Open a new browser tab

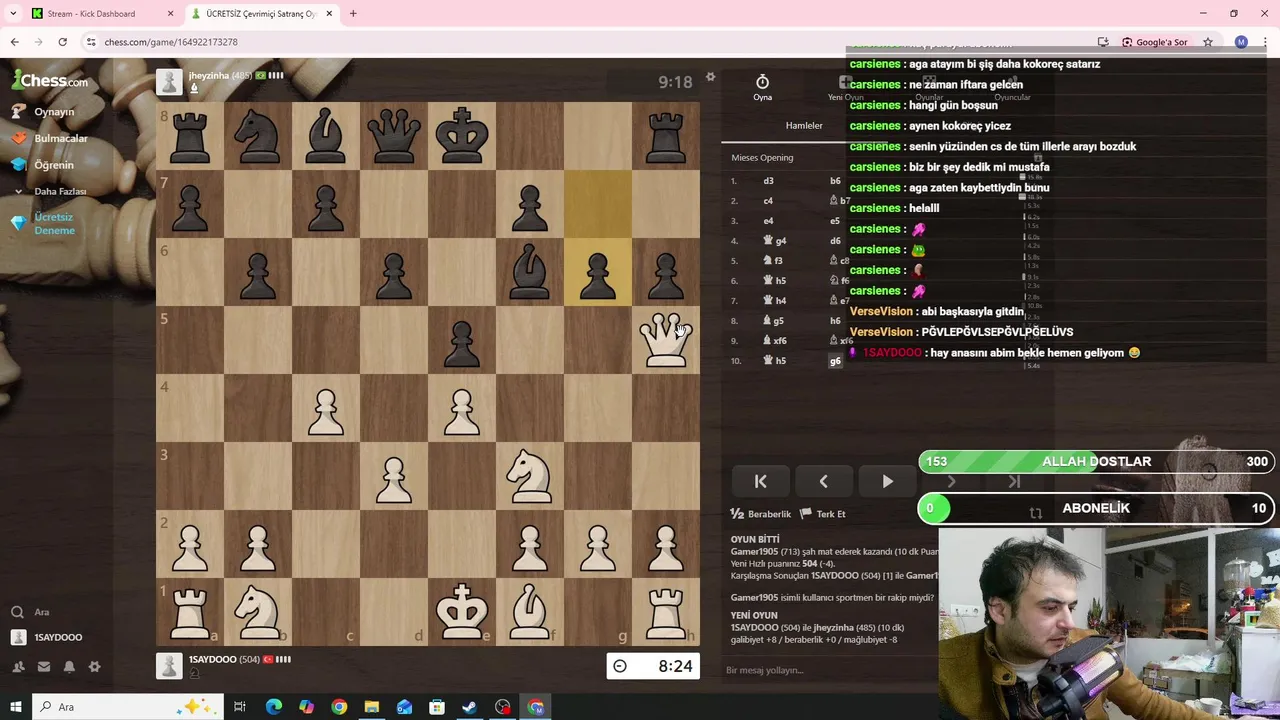tap(353, 14)
